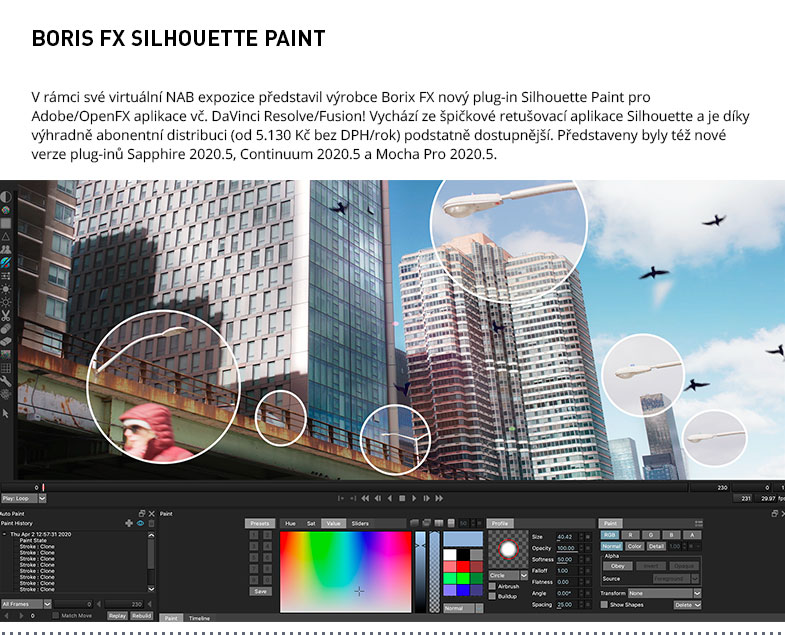Select the Color paint mode button
The height and width of the screenshot is (635, 785).
pos(634,546)
